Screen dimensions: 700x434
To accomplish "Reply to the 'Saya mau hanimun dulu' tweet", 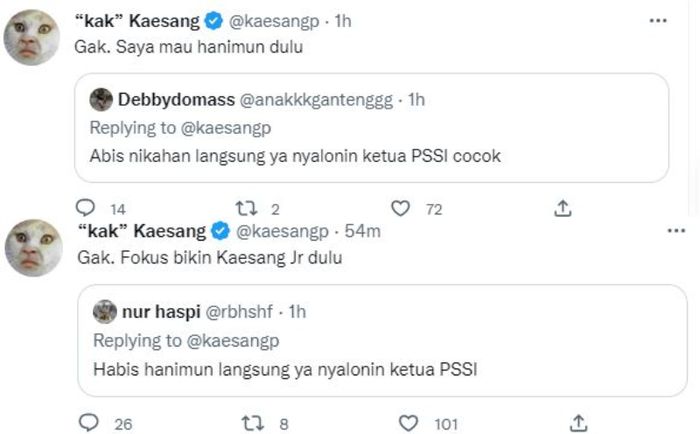I will coord(87,208).
